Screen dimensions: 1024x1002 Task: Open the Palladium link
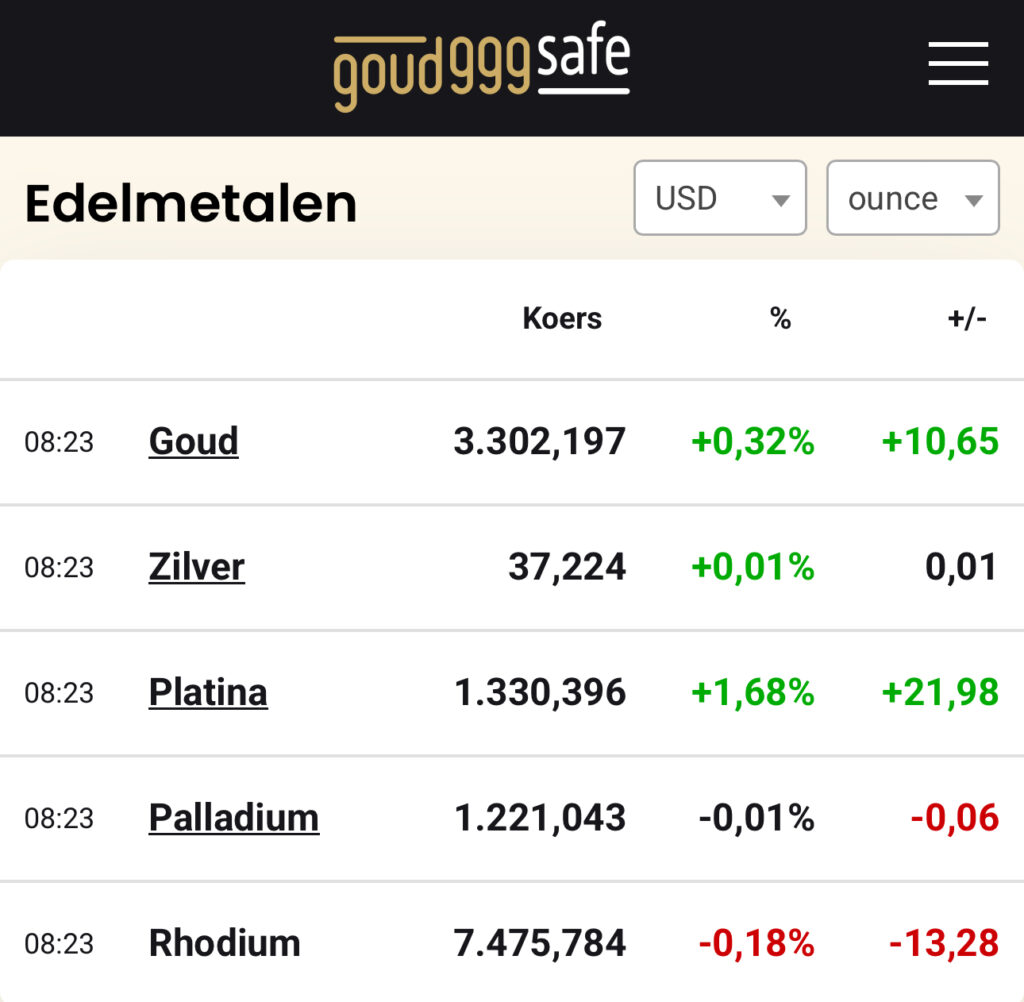(x=233, y=818)
